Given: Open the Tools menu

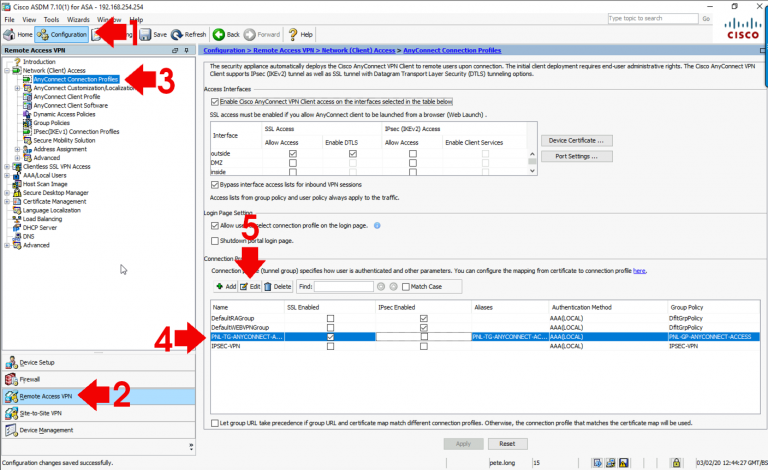Looking at the screenshot, I should (x=51, y=20).
